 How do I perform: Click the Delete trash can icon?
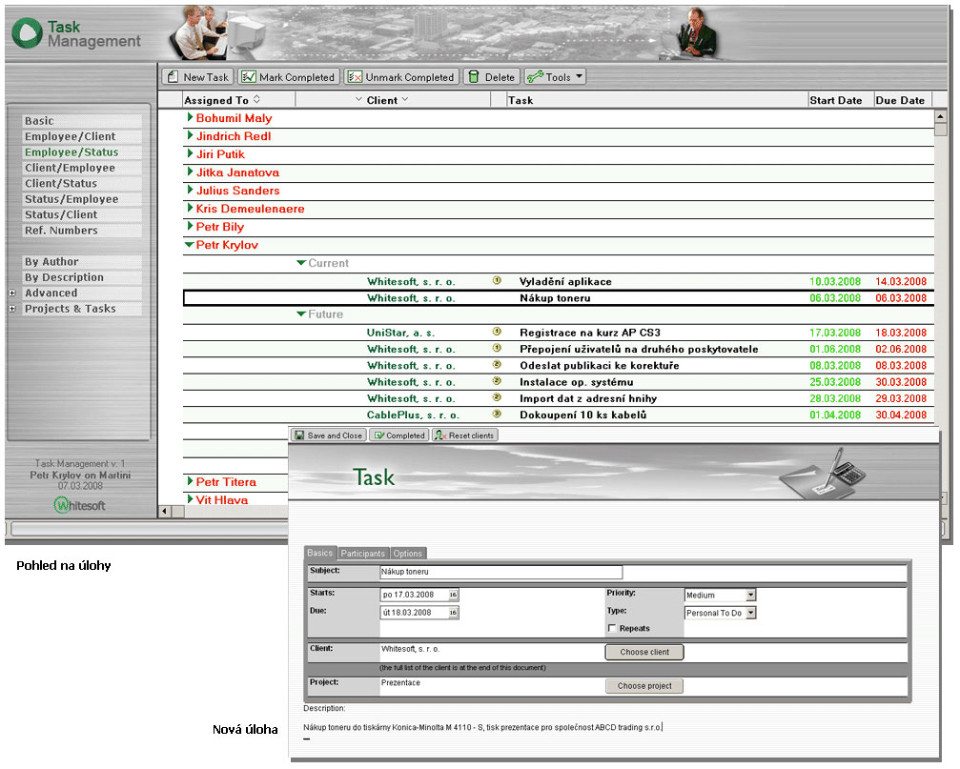(473, 77)
